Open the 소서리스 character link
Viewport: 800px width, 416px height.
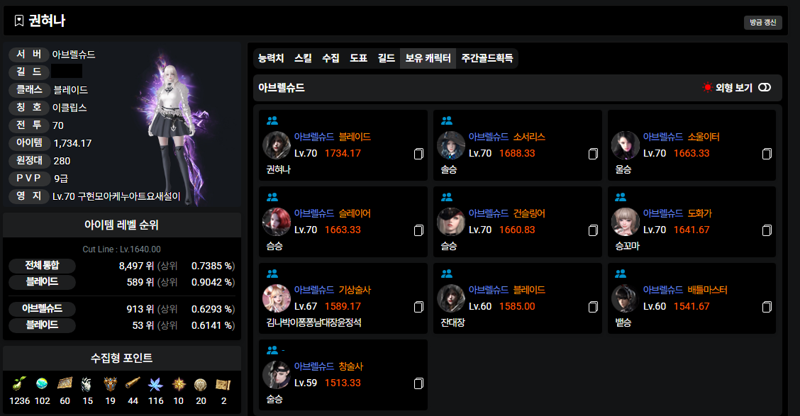click(507, 137)
